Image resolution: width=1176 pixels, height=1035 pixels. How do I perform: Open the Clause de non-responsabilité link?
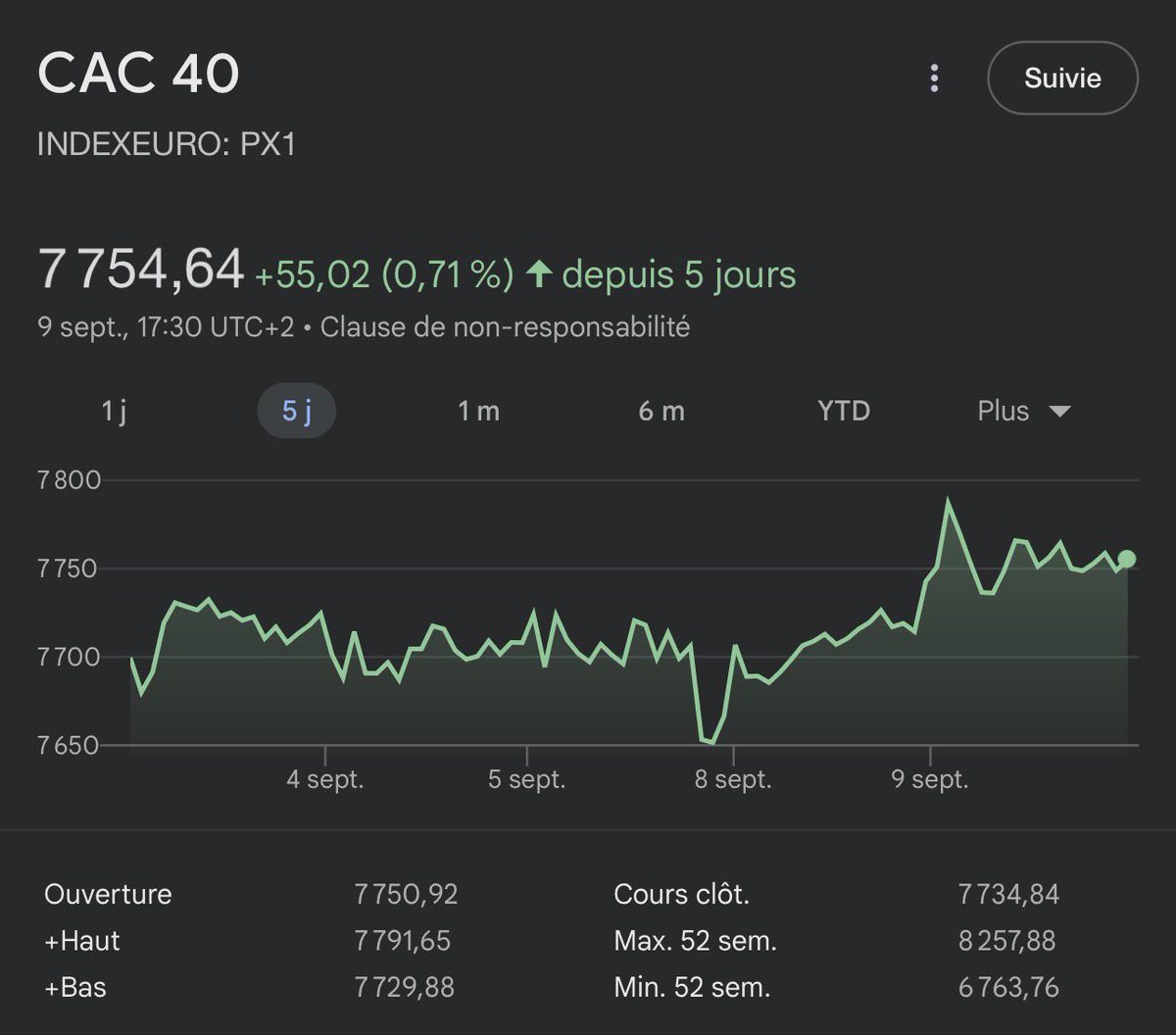pyautogui.click(x=505, y=326)
